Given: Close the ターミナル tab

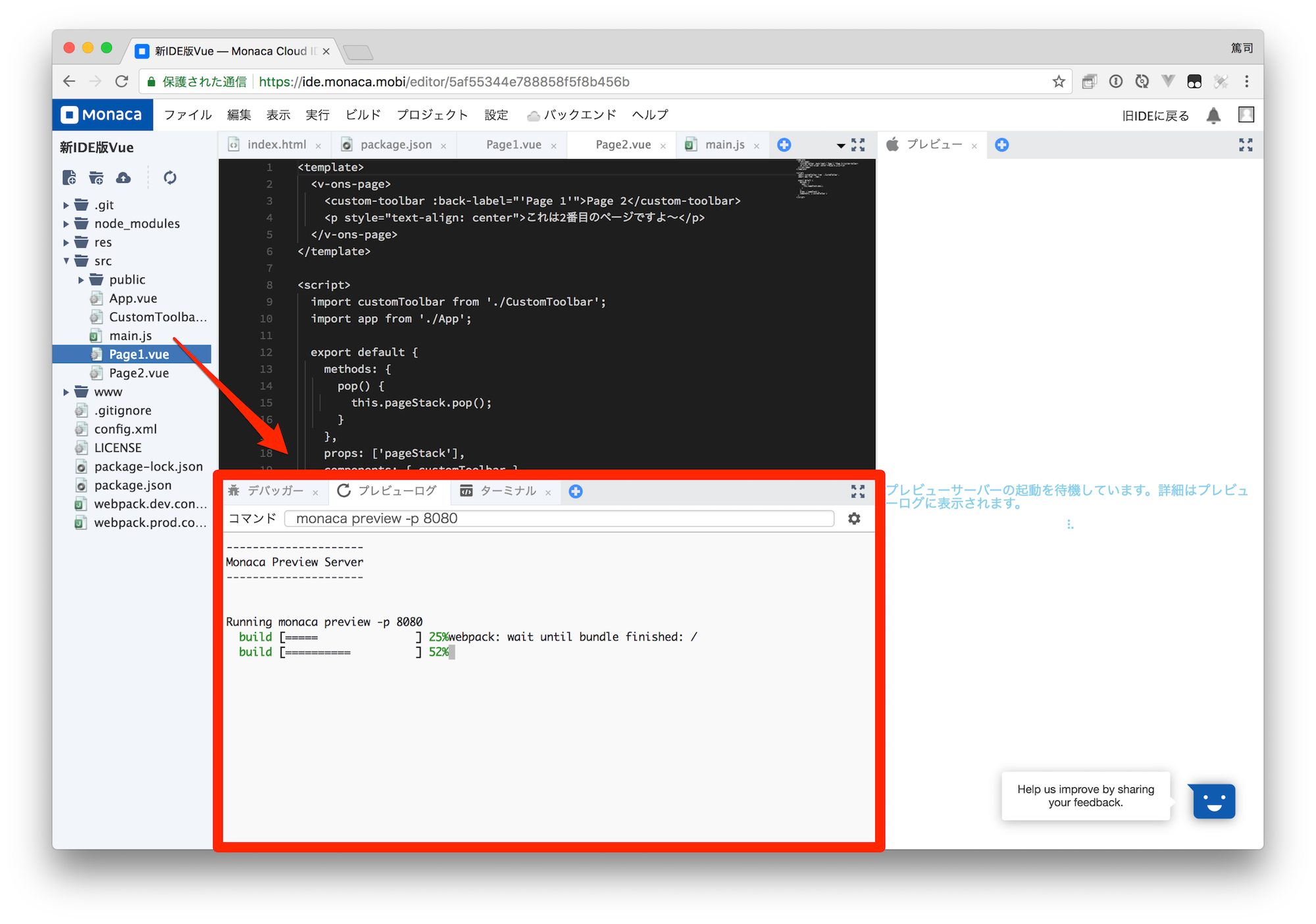Looking at the screenshot, I should tap(547, 493).
